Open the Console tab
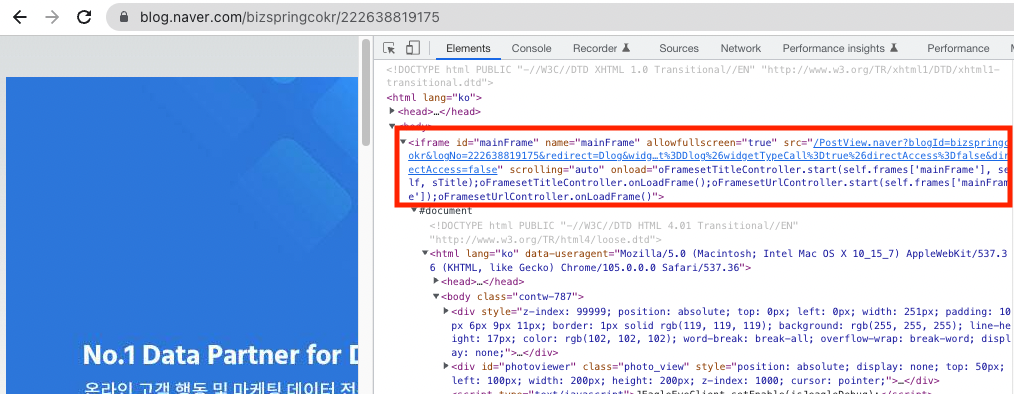Image resolution: width=1014 pixels, height=394 pixels. [x=532, y=49]
